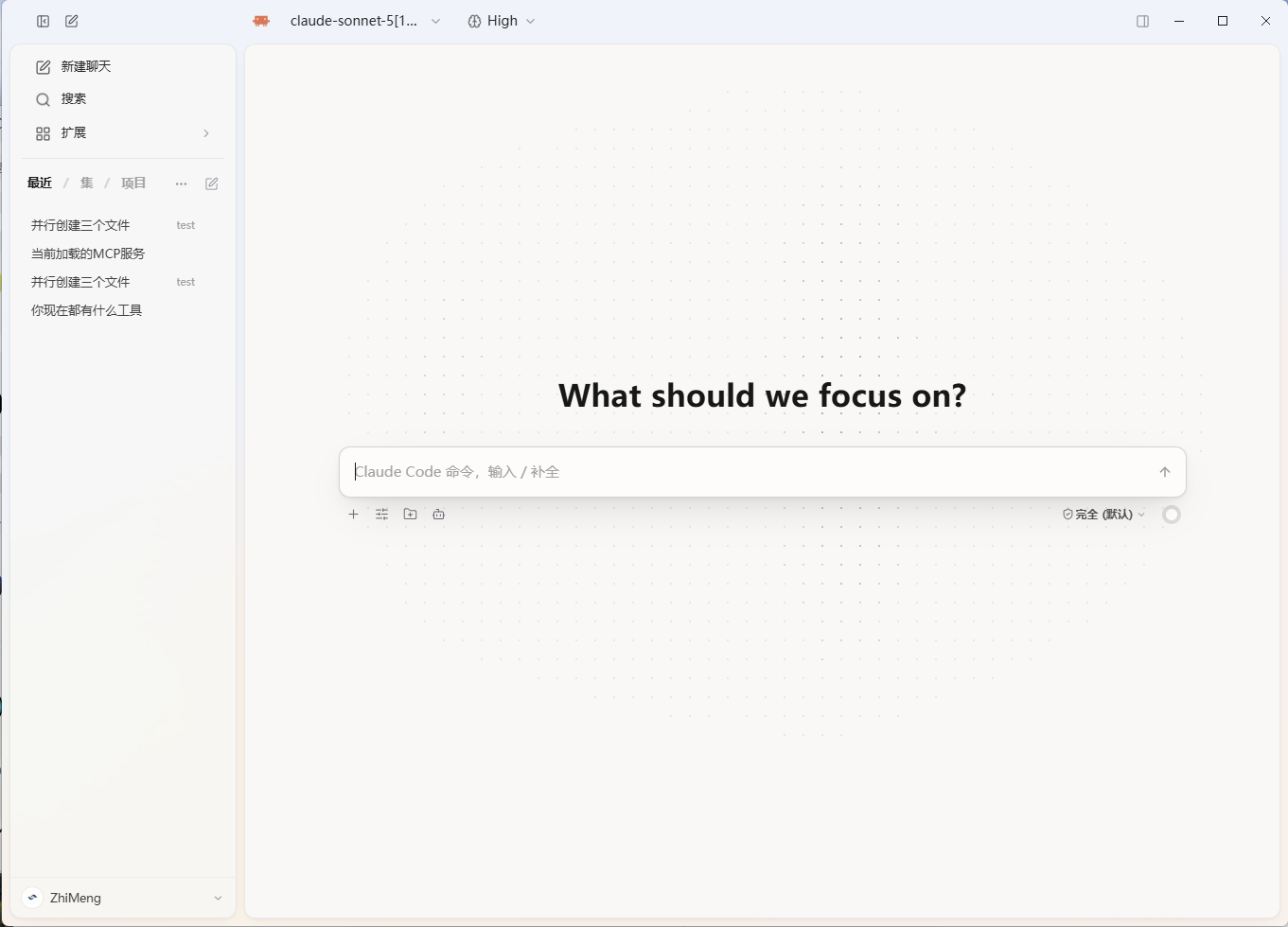Expand the 扩展 extensions entry
The image size is (1288, 927).
point(123,133)
